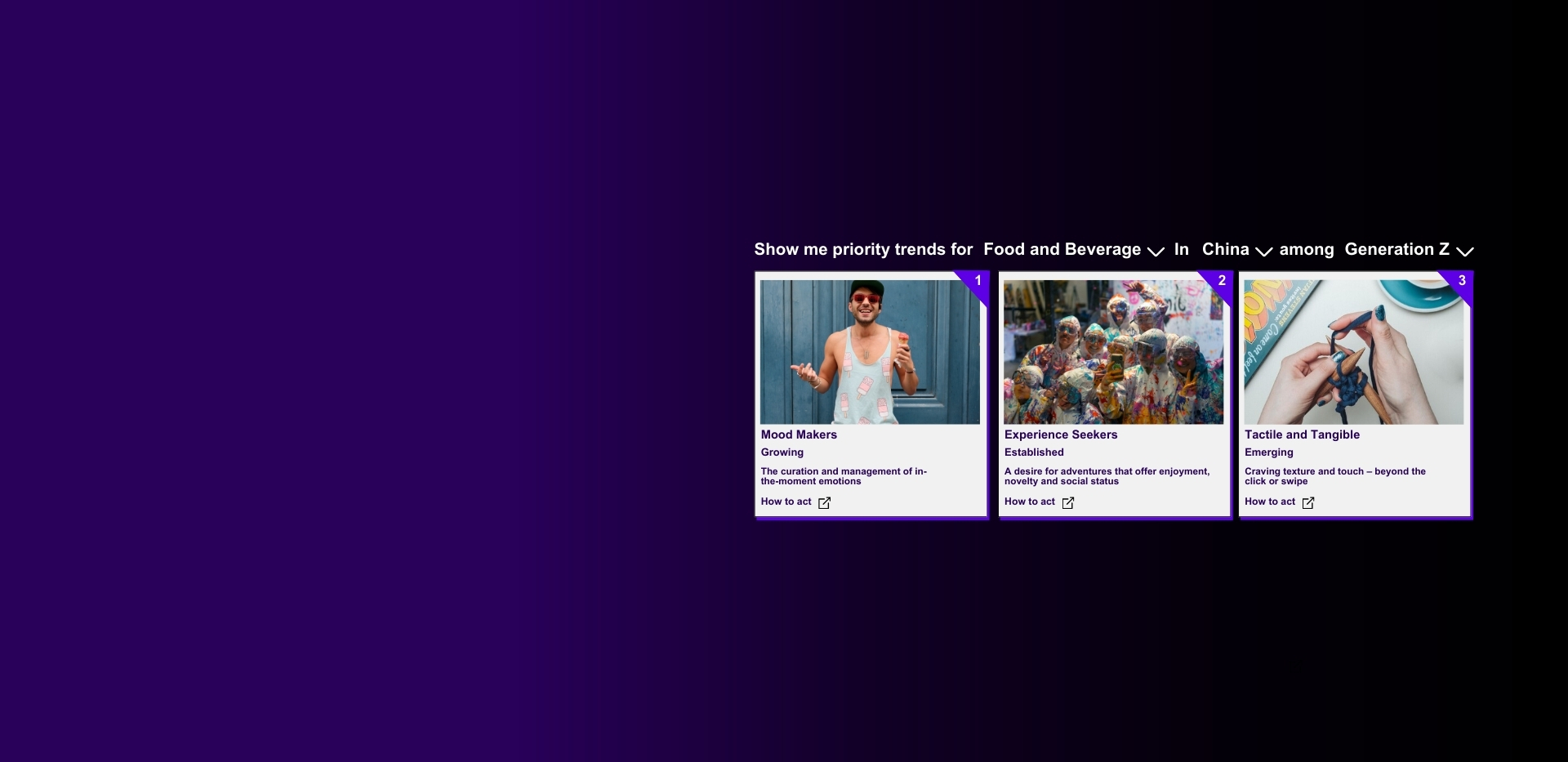Select the Experience Seekers card title
The width and height of the screenshot is (1568, 762).
(x=1060, y=435)
